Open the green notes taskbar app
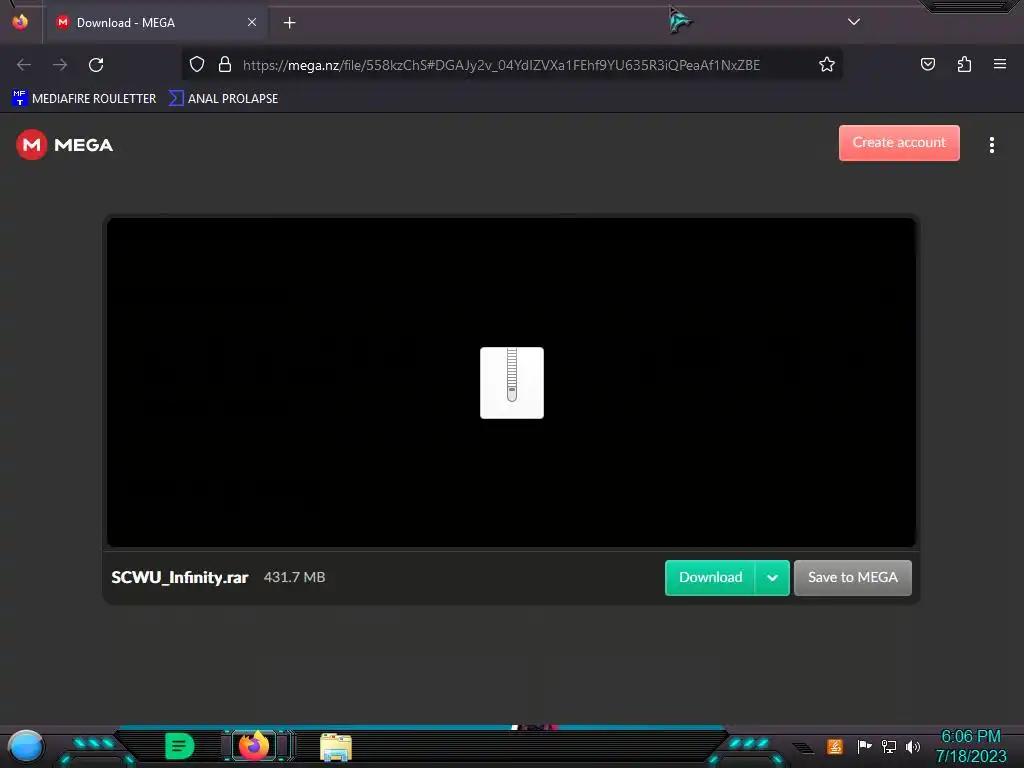This screenshot has width=1024, height=768. (180, 746)
